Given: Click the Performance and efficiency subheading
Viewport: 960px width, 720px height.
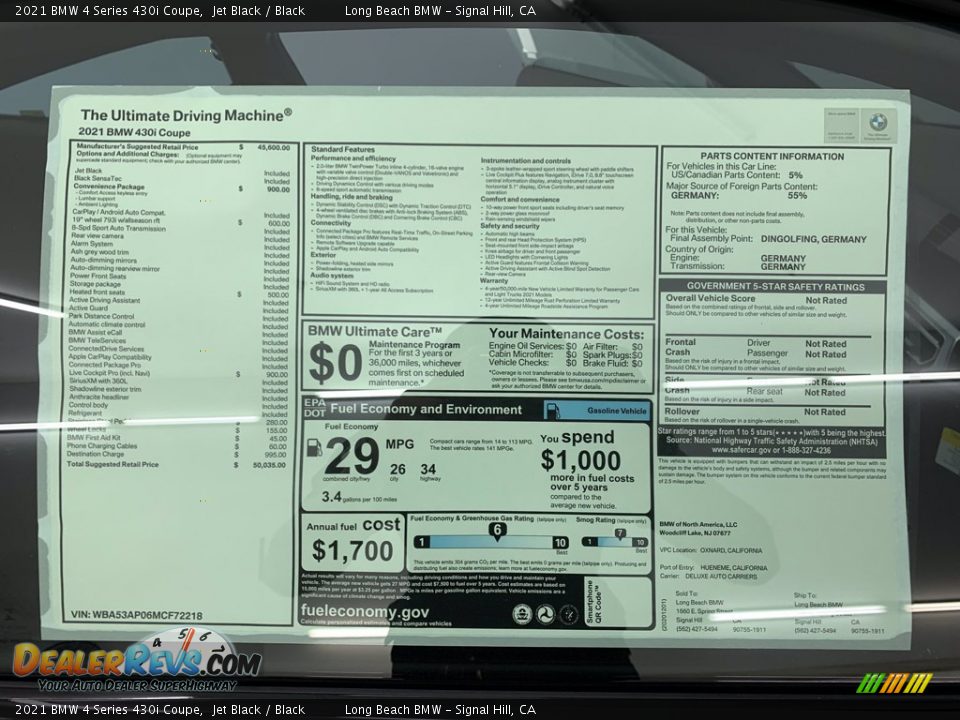Looking at the screenshot, I should pyautogui.click(x=353, y=159).
